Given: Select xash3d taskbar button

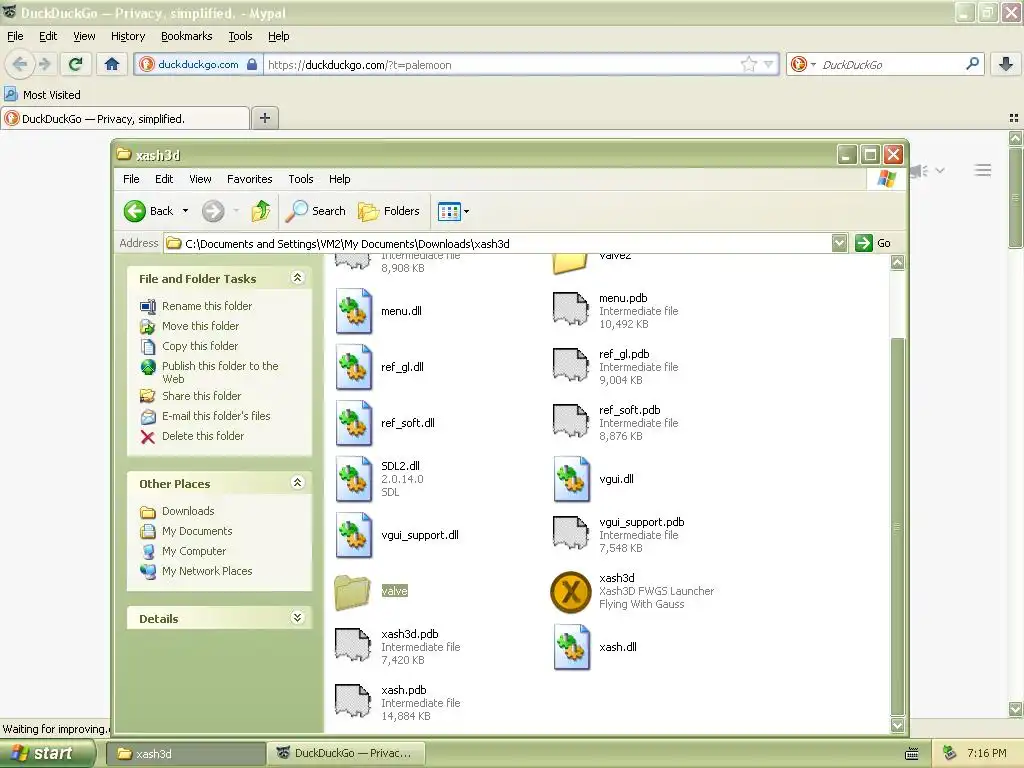Looking at the screenshot, I should 186,754.
